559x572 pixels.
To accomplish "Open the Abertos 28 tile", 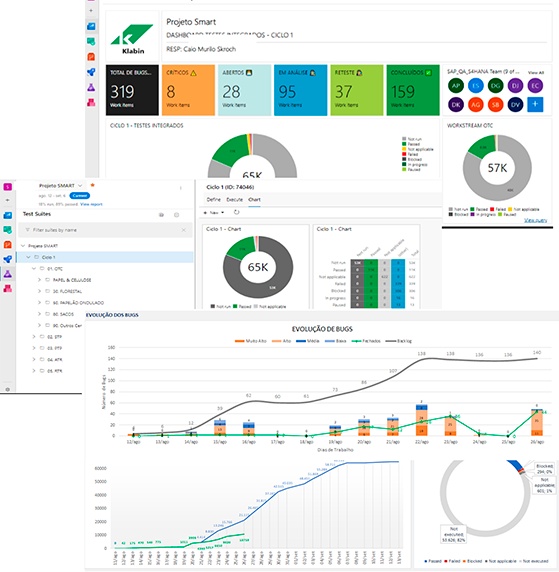I will [x=244, y=90].
